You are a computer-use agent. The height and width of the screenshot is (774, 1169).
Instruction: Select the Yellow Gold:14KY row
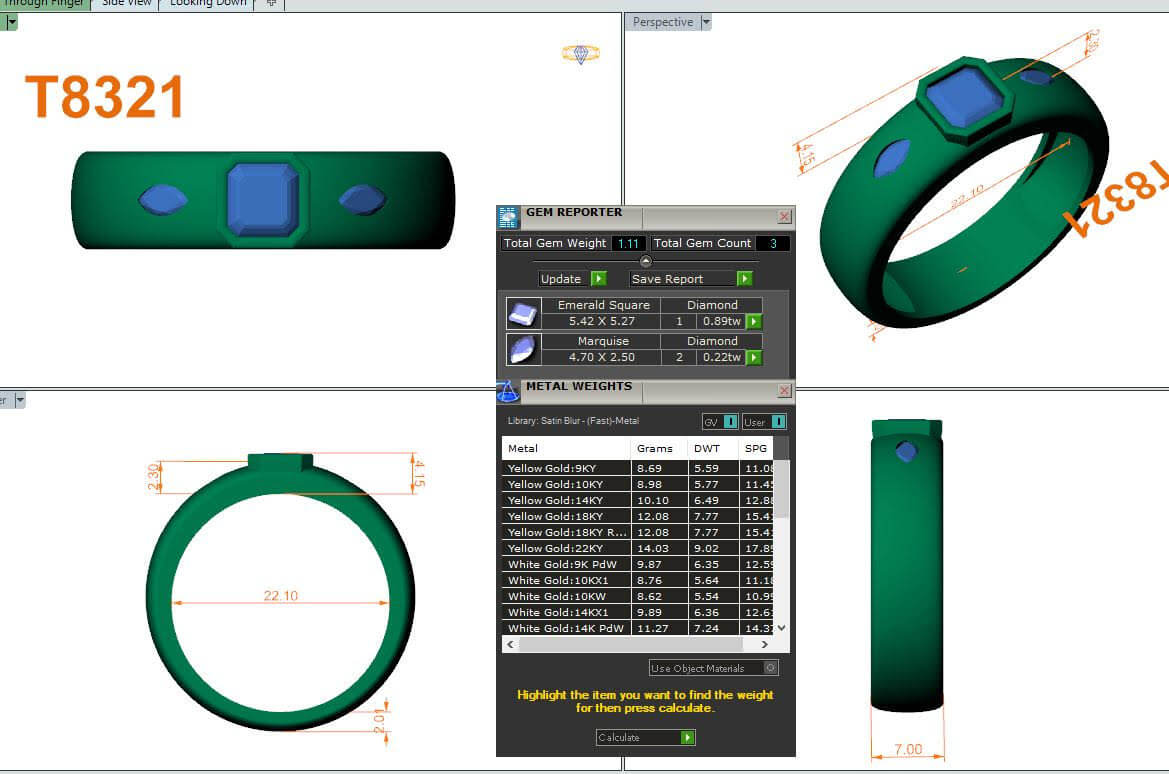565,500
